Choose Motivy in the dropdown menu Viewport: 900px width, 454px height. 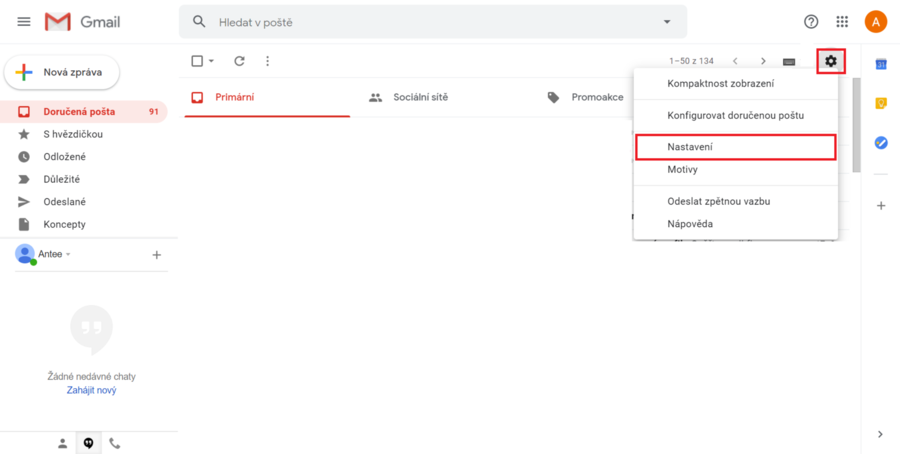pyautogui.click(x=682, y=170)
